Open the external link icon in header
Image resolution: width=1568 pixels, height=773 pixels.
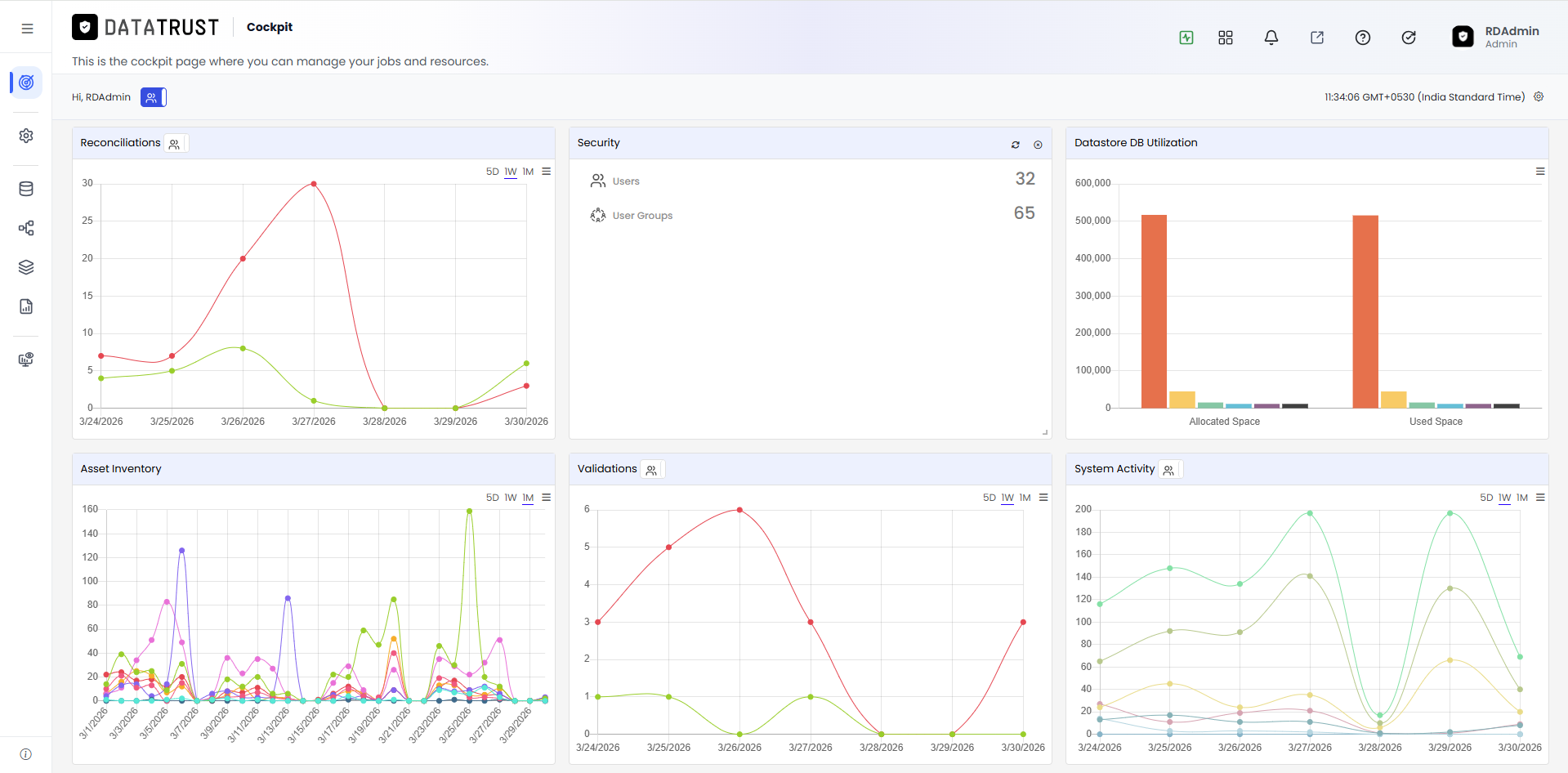(1317, 38)
